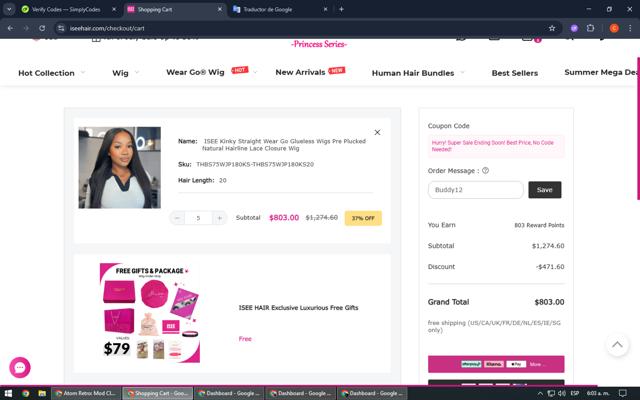This screenshot has width=640, height=400.
Task: Switch to Atom Retro Mod taskbar window
Action: point(86,393)
